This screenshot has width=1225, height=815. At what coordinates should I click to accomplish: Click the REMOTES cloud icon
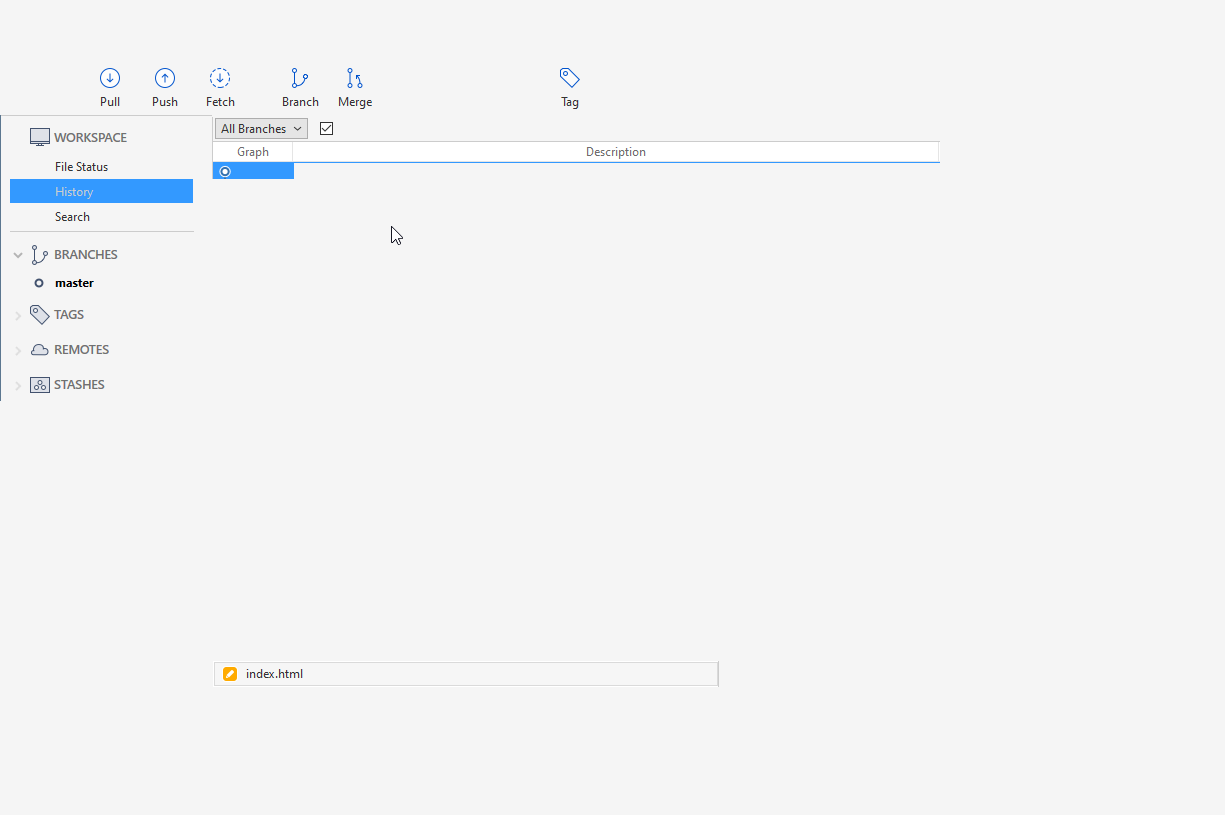pyautogui.click(x=40, y=350)
